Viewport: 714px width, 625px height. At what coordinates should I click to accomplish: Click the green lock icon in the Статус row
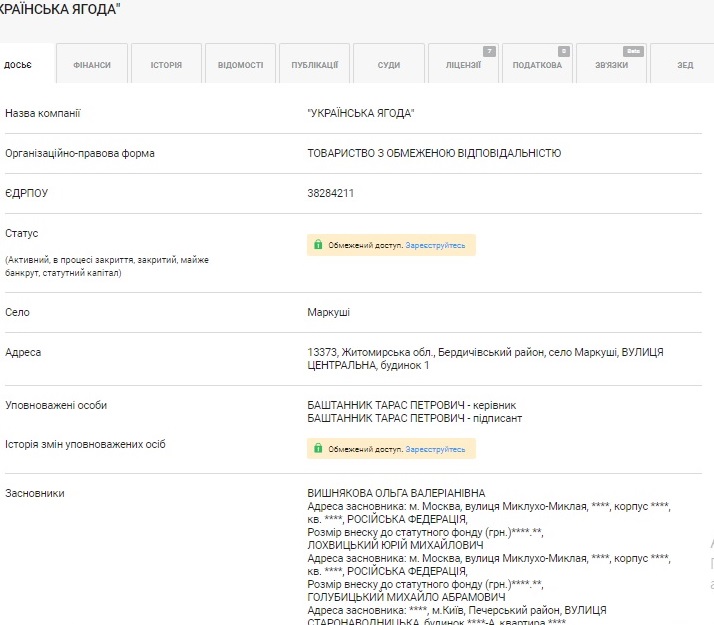[318, 245]
